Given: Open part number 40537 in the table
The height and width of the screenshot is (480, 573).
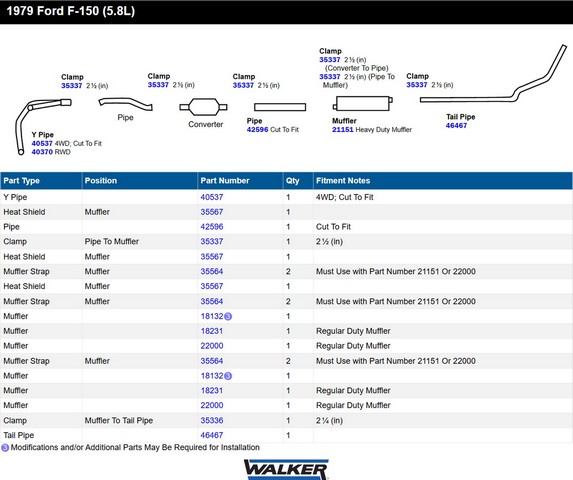Looking at the screenshot, I should click(212, 197).
